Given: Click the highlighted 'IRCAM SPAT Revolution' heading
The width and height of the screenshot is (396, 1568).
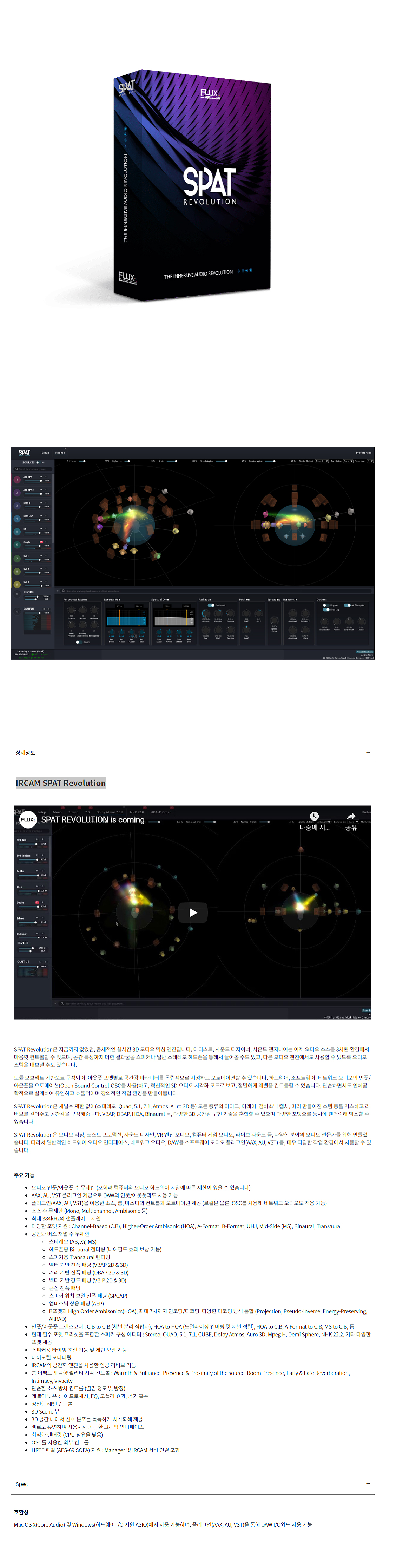Looking at the screenshot, I should (x=61, y=783).
